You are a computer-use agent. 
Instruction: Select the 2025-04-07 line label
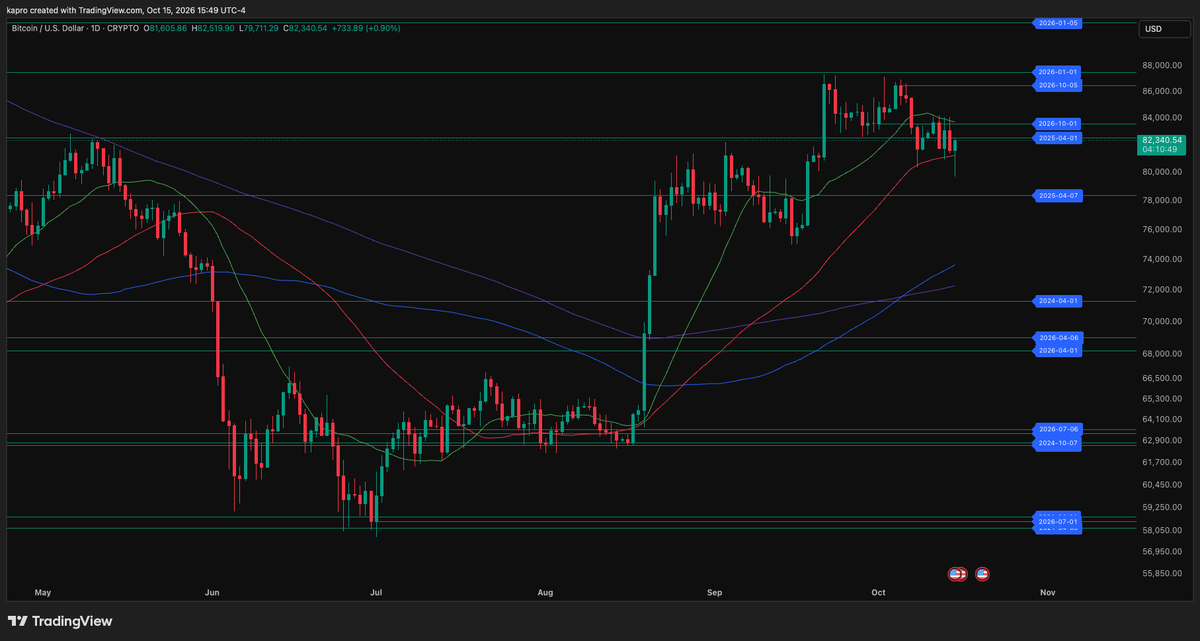1058,195
